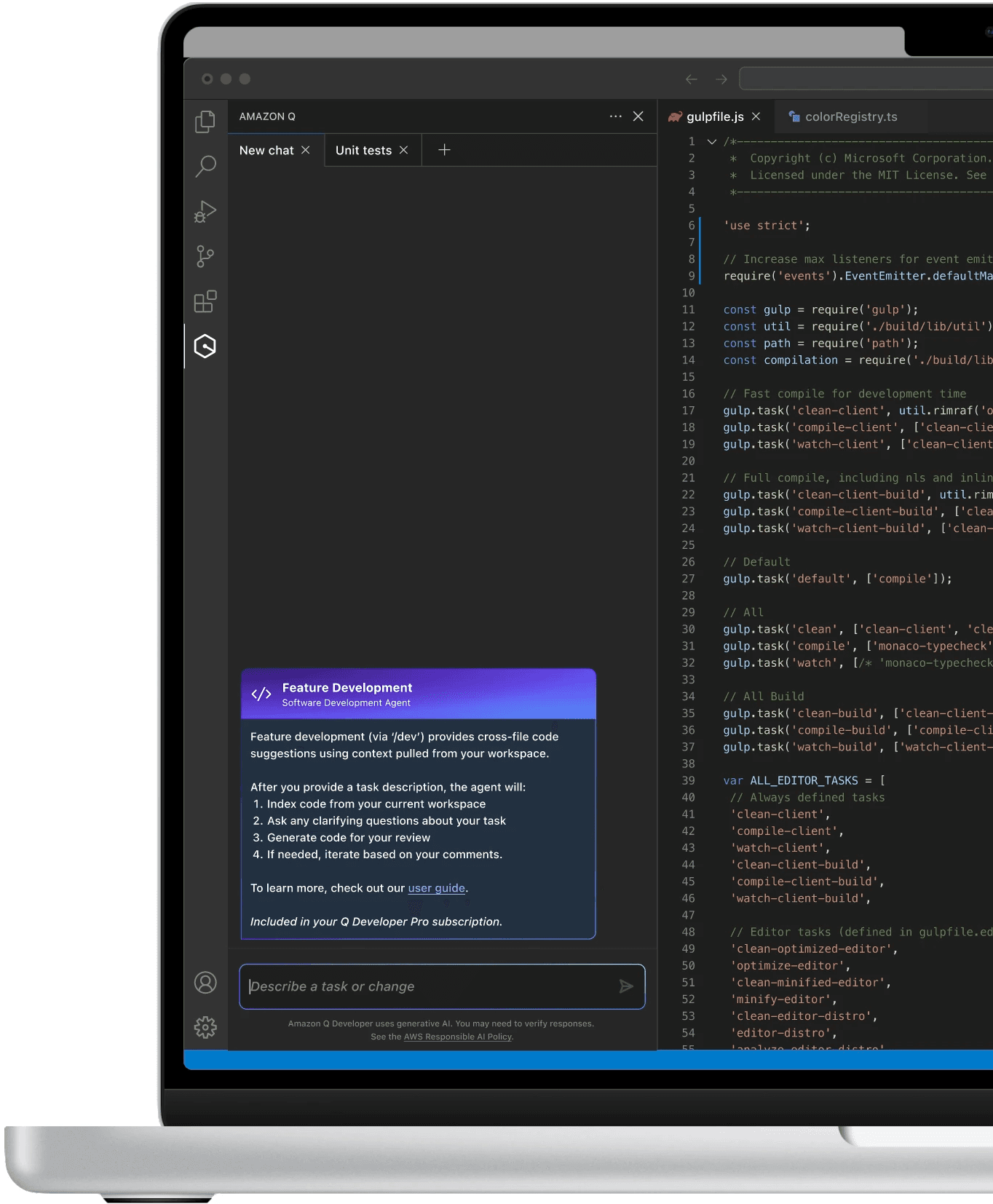The height and width of the screenshot is (1204, 993).
Task: Go back with the left arrow
Action: click(692, 79)
